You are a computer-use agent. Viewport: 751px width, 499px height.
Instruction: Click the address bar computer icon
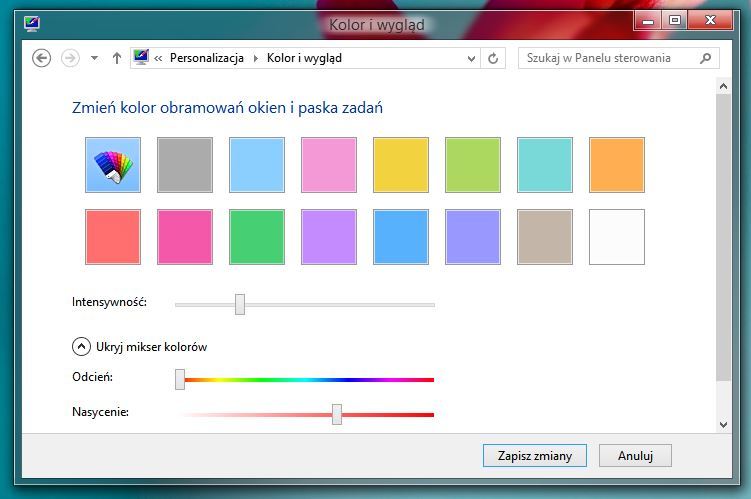[x=141, y=57]
